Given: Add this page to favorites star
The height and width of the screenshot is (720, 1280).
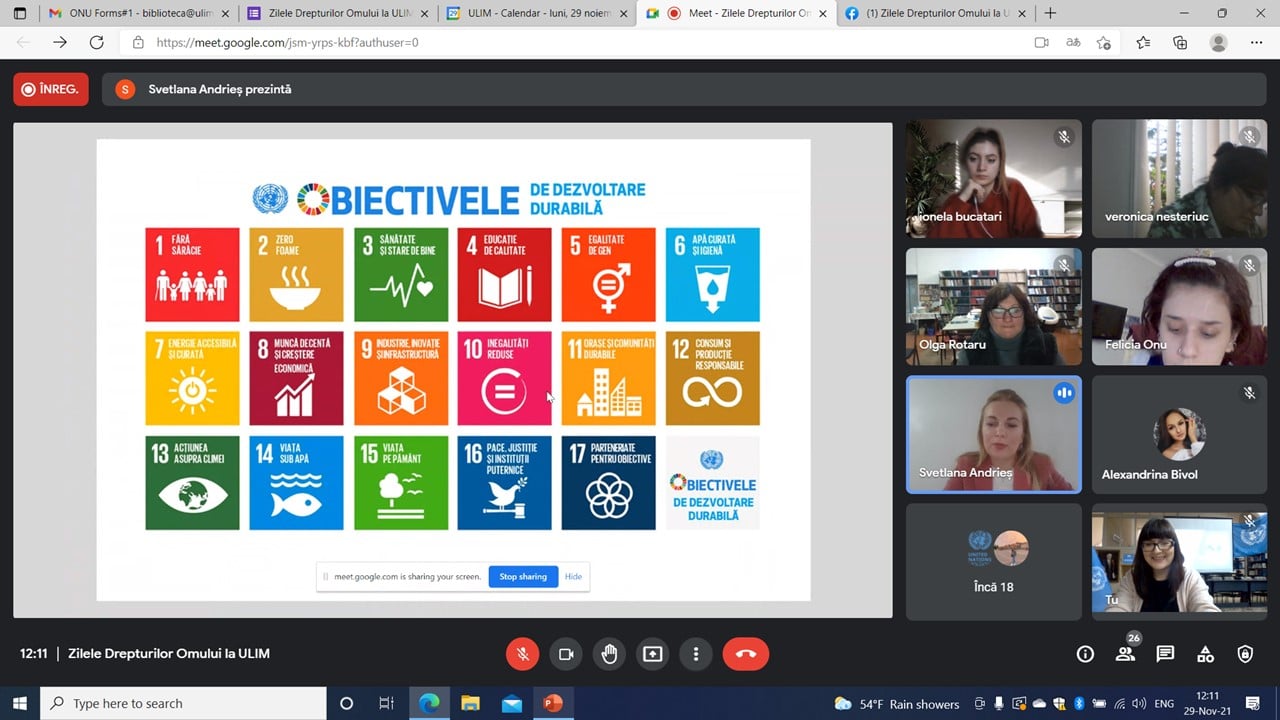Looking at the screenshot, I should [x=1104, y=43].
